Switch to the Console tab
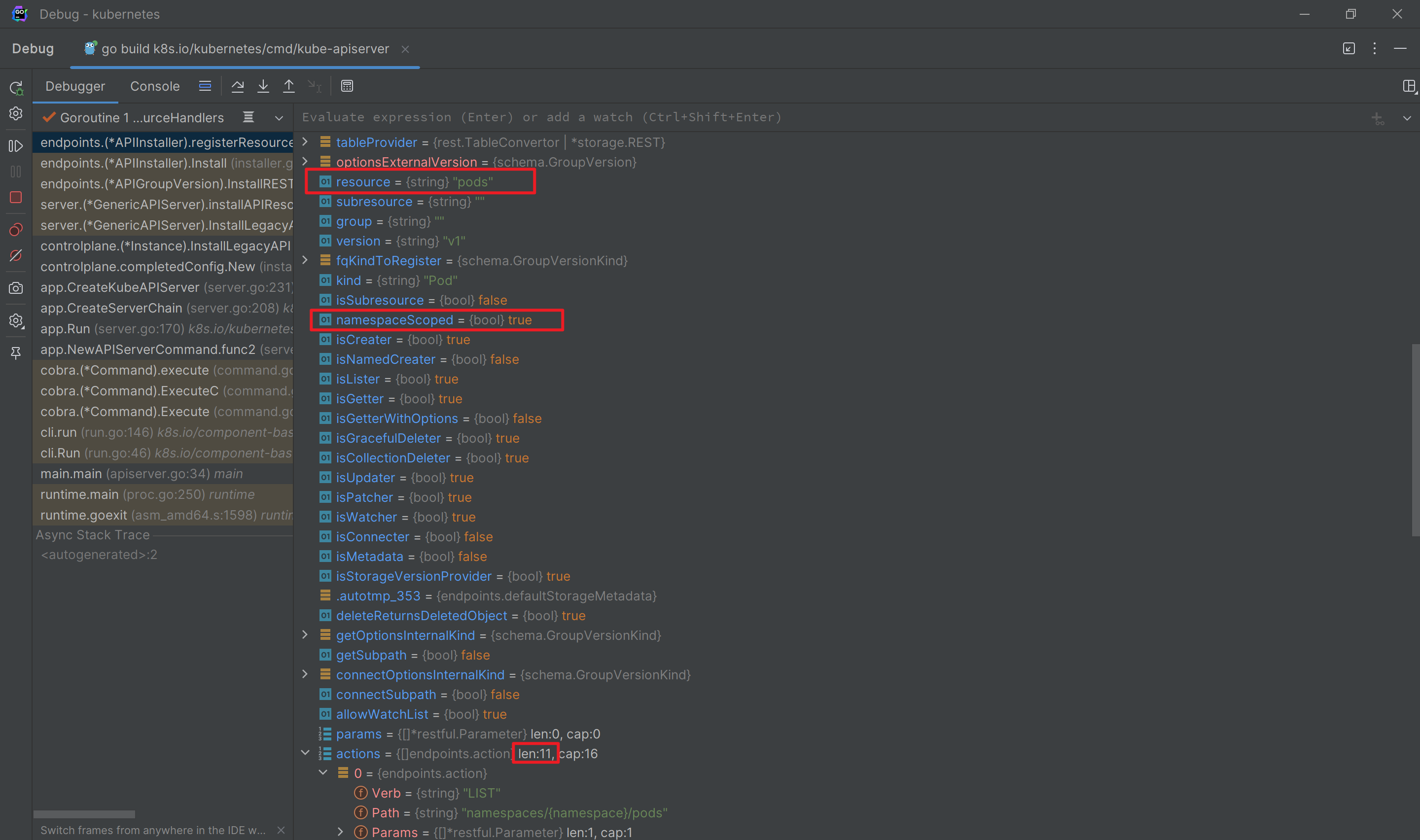This screenshot has width=1420, height=840. 154,86
